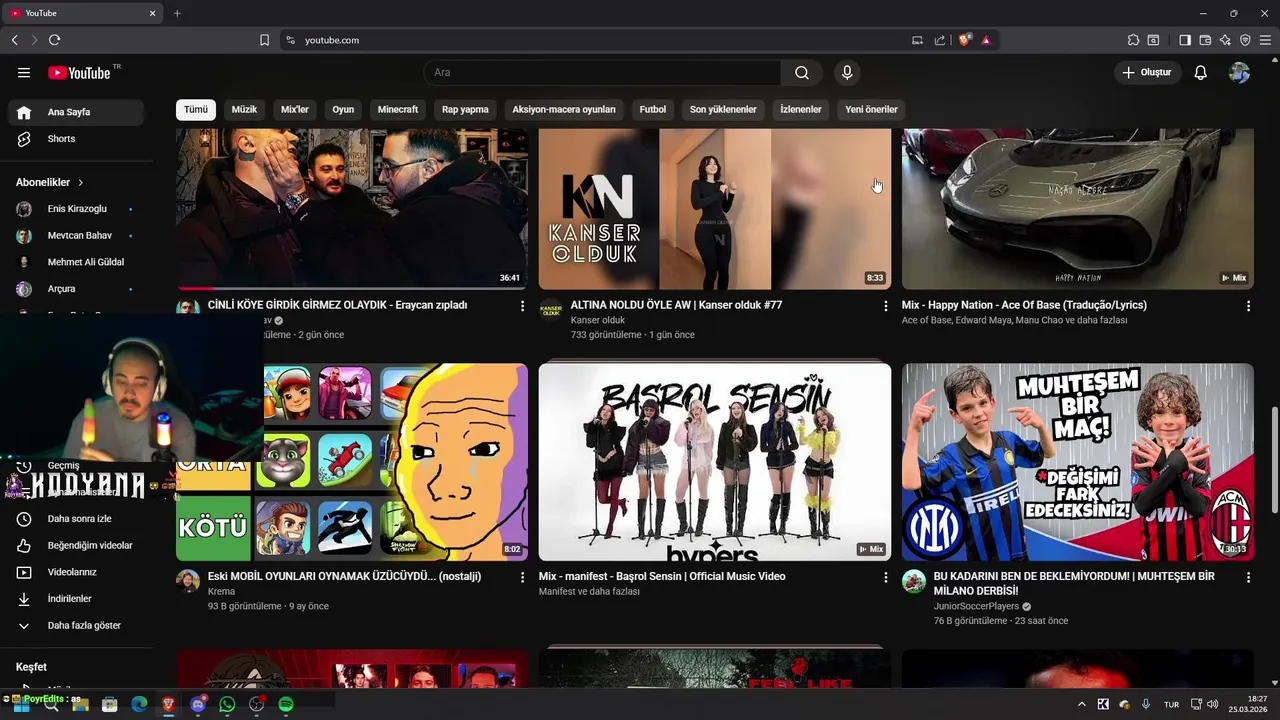1280x720 pixels.
Task: Play MUHTEŞEM BİR MAÇ derby thumbnail
Action: point(1078,462)
